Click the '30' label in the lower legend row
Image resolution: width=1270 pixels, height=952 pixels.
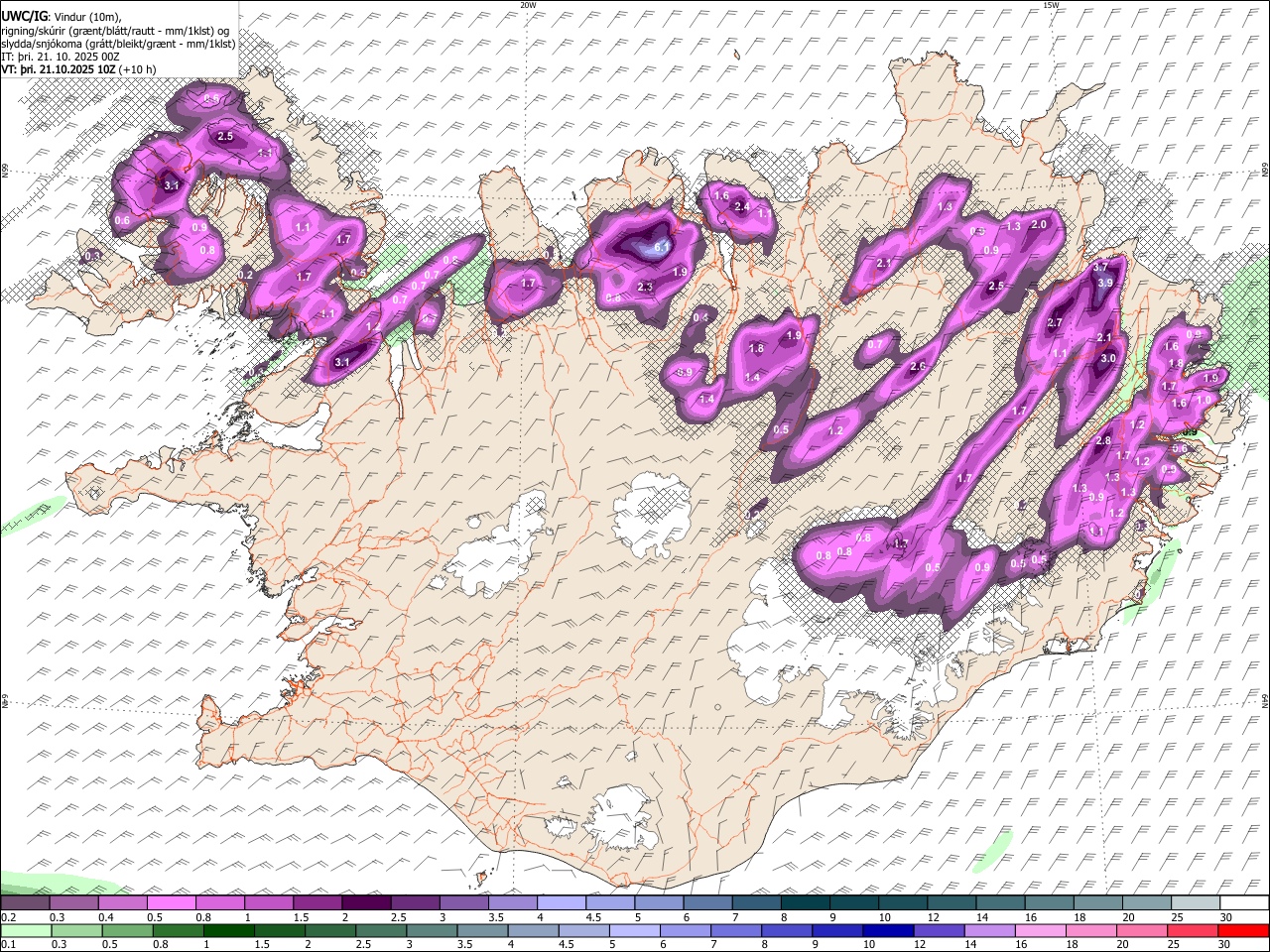click(1226, 944)
